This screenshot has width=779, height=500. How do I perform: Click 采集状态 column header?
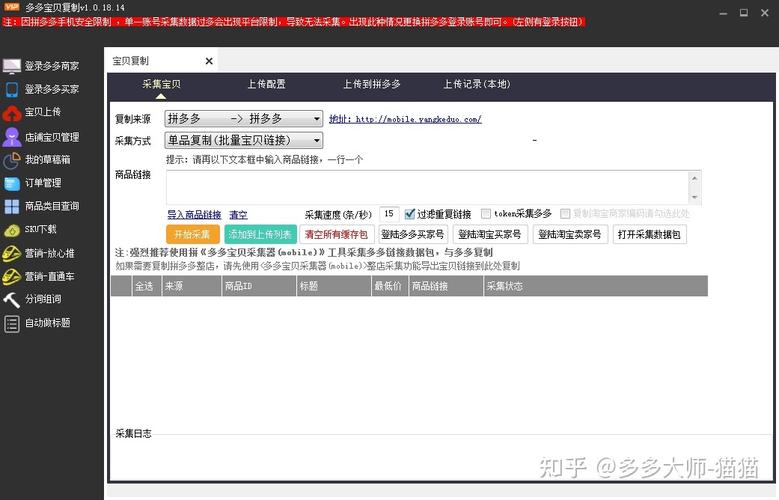click(596, 286)
